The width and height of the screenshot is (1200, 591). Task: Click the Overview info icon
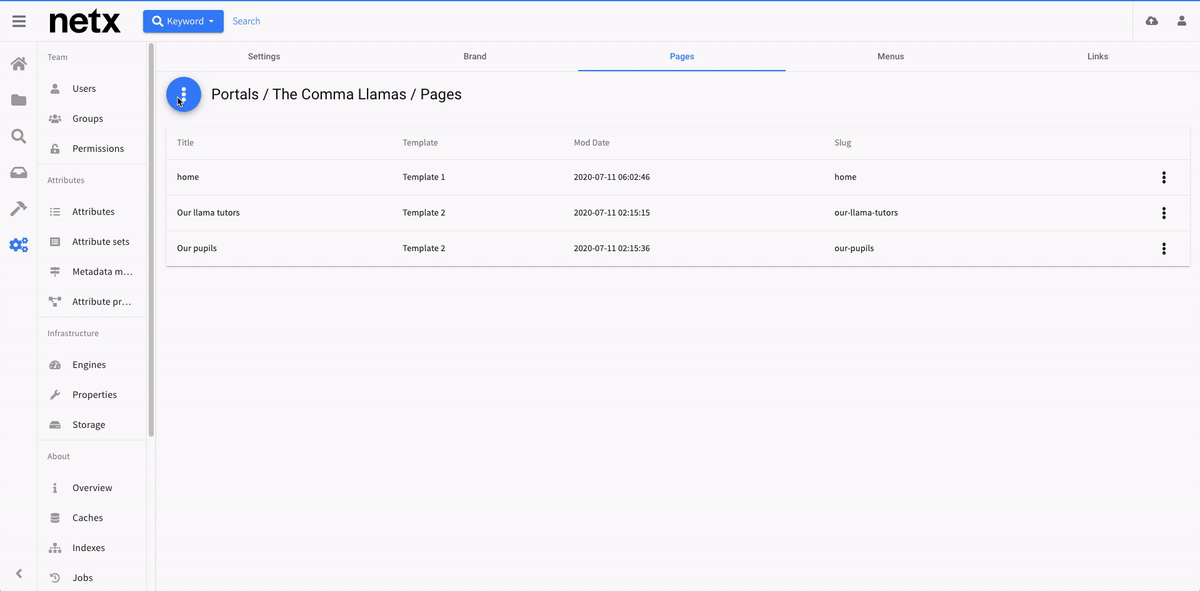point(55,488)
